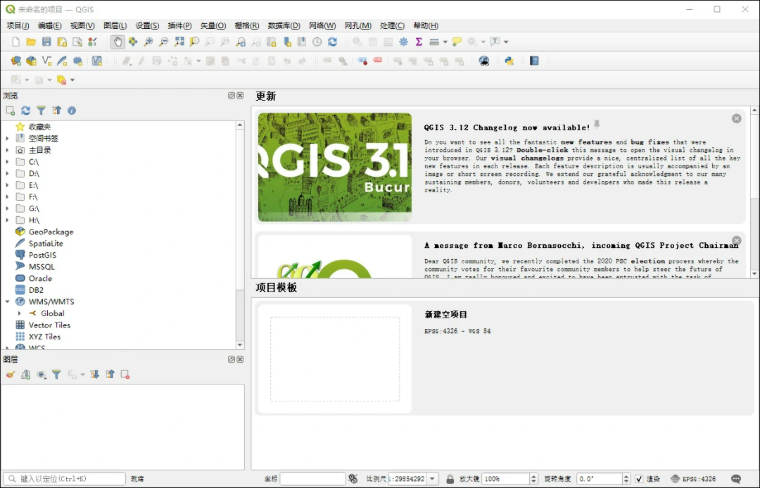760x488 pixels.
Task: Open the 插件(P) menu
Action: [x=180, y=26]
